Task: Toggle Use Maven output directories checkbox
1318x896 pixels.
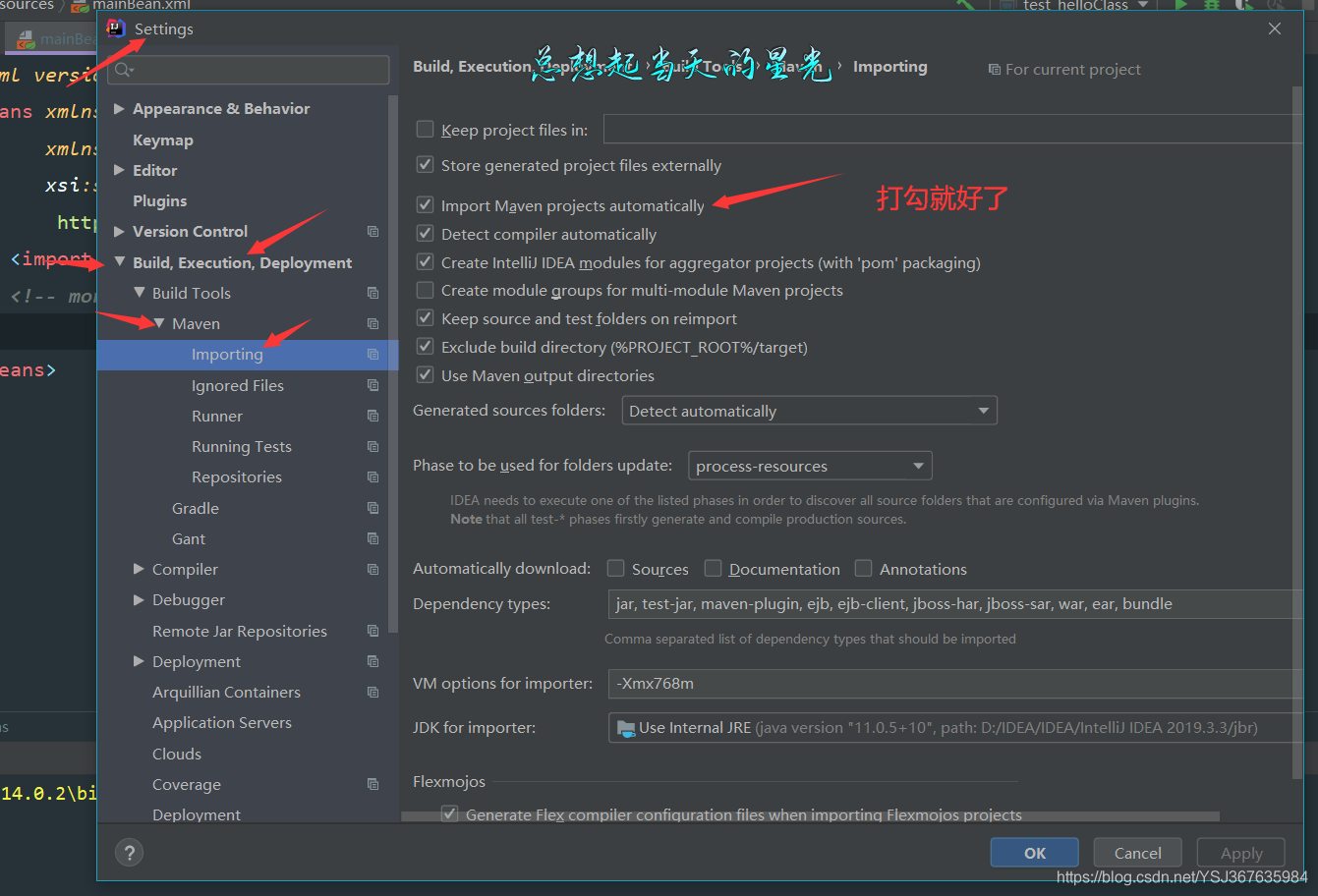Action: [x=425, y=374]
